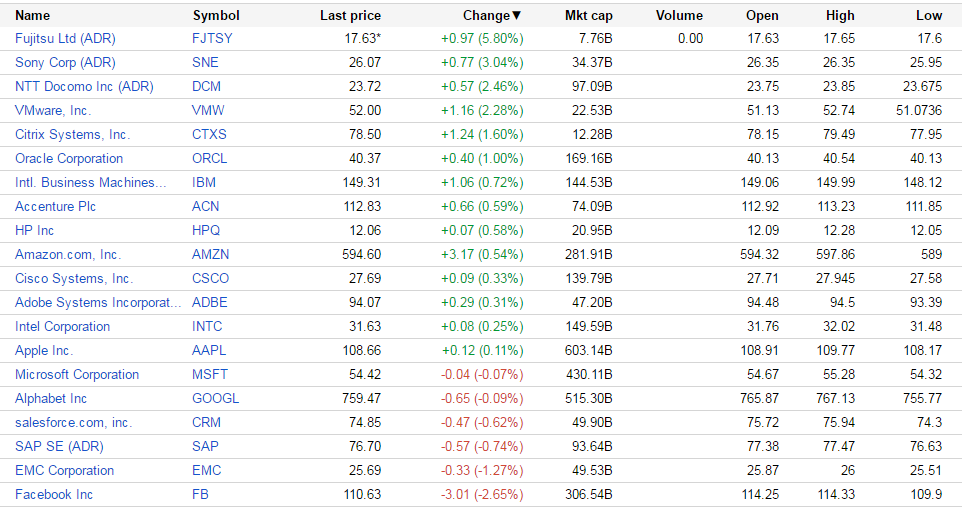This screenshot has height=509, width=962.
Task: Sort by the High column header
Action: 841,15
